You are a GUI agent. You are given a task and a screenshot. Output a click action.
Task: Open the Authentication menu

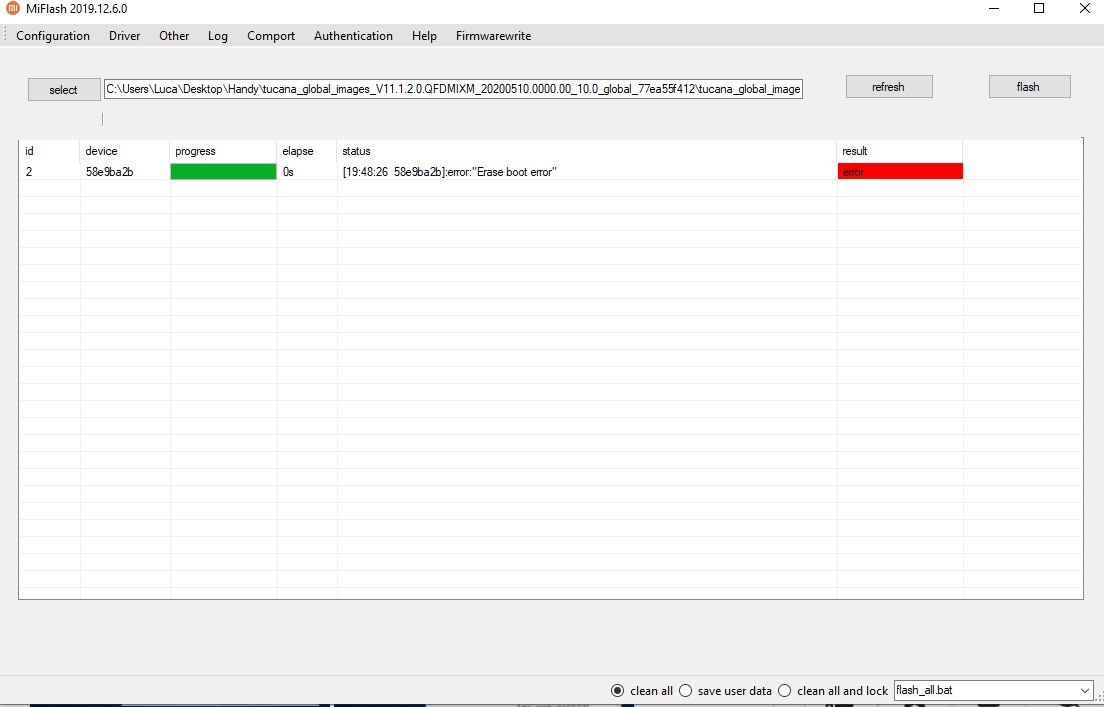(353, 36)
